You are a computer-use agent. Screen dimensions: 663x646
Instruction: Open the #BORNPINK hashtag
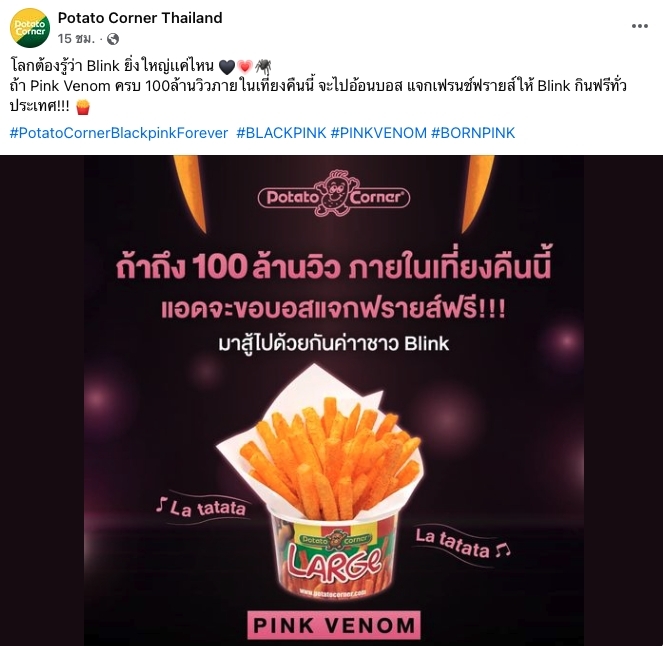[x=473, y=133]
